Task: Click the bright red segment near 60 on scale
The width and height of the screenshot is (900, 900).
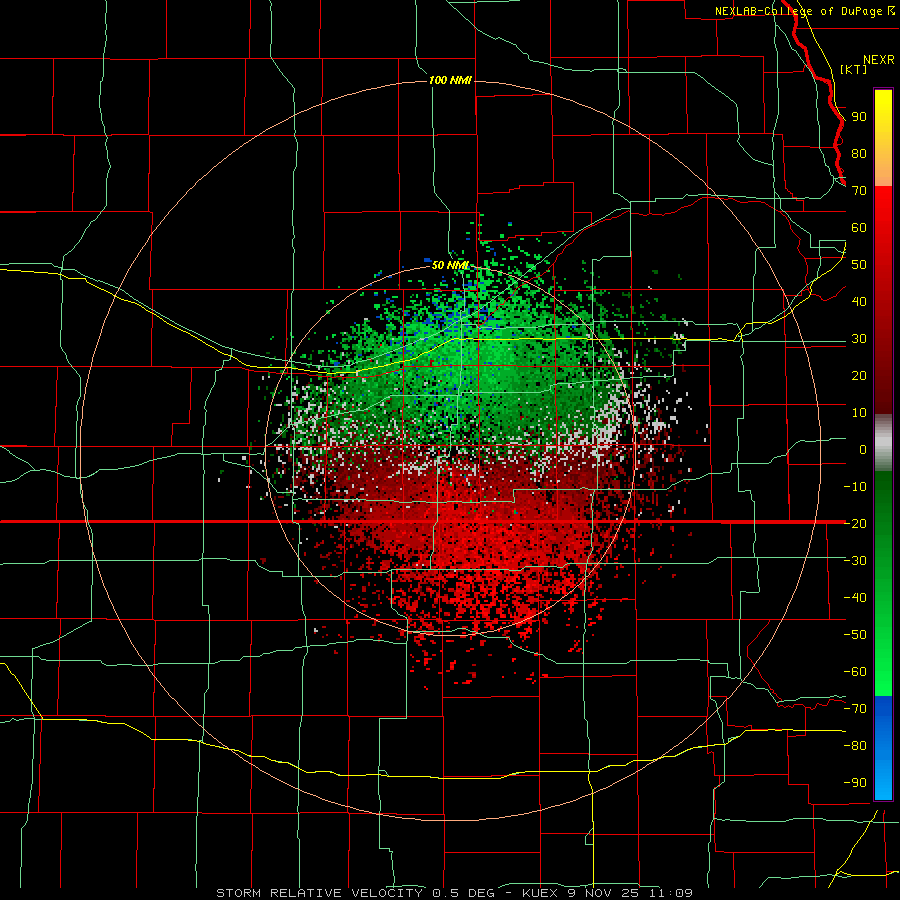Action: 883,230
